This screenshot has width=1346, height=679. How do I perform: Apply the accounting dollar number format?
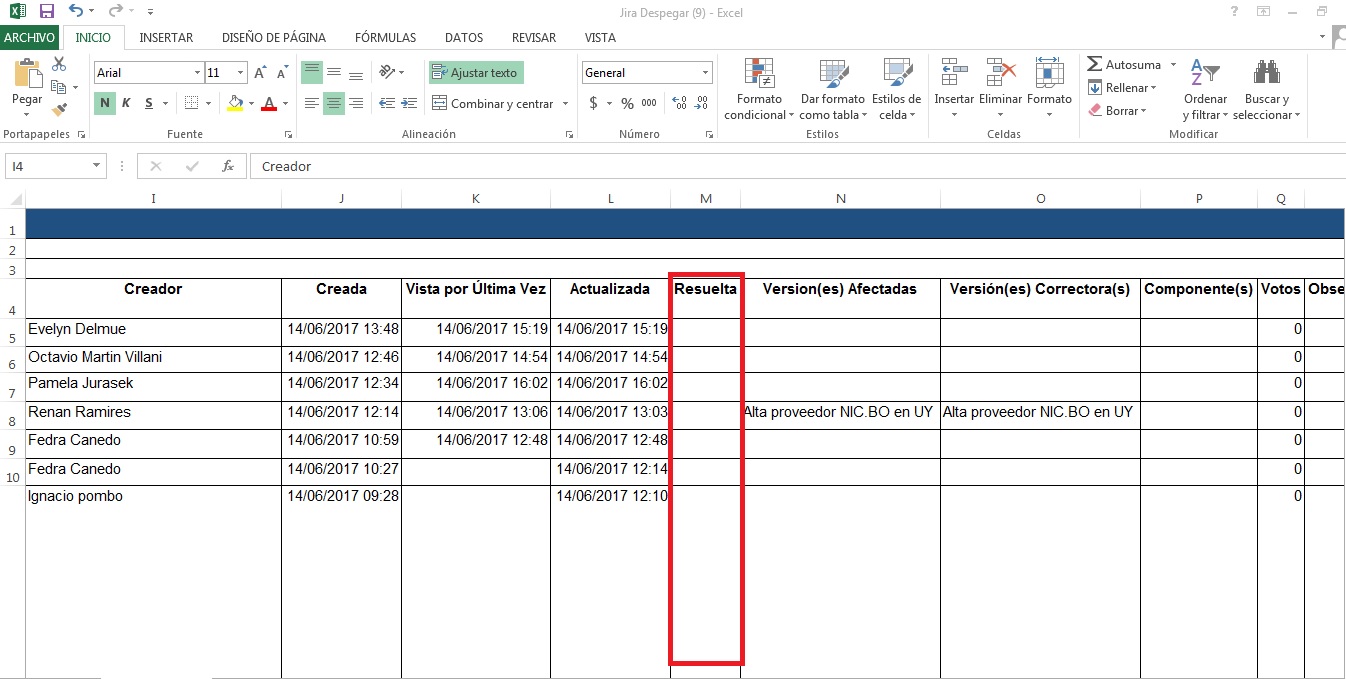pos(594,103)
